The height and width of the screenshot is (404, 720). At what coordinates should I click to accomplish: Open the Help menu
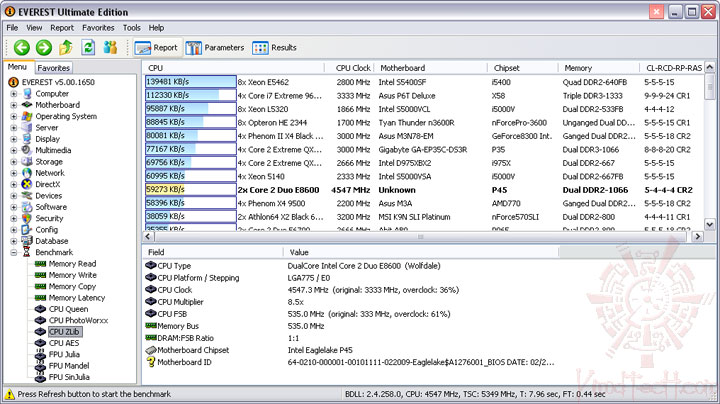(156, 28)
